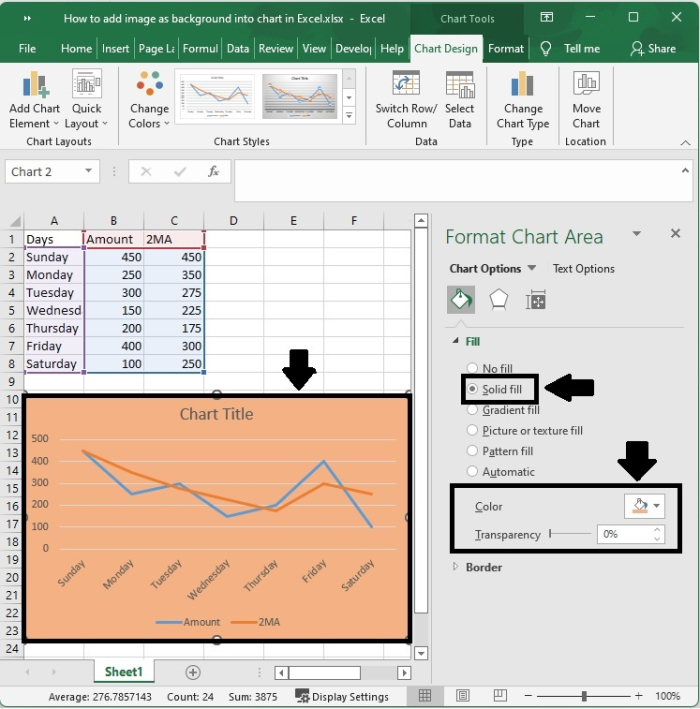Open the File tab
This screenshot has height=709, width=700.
(27, 49)
